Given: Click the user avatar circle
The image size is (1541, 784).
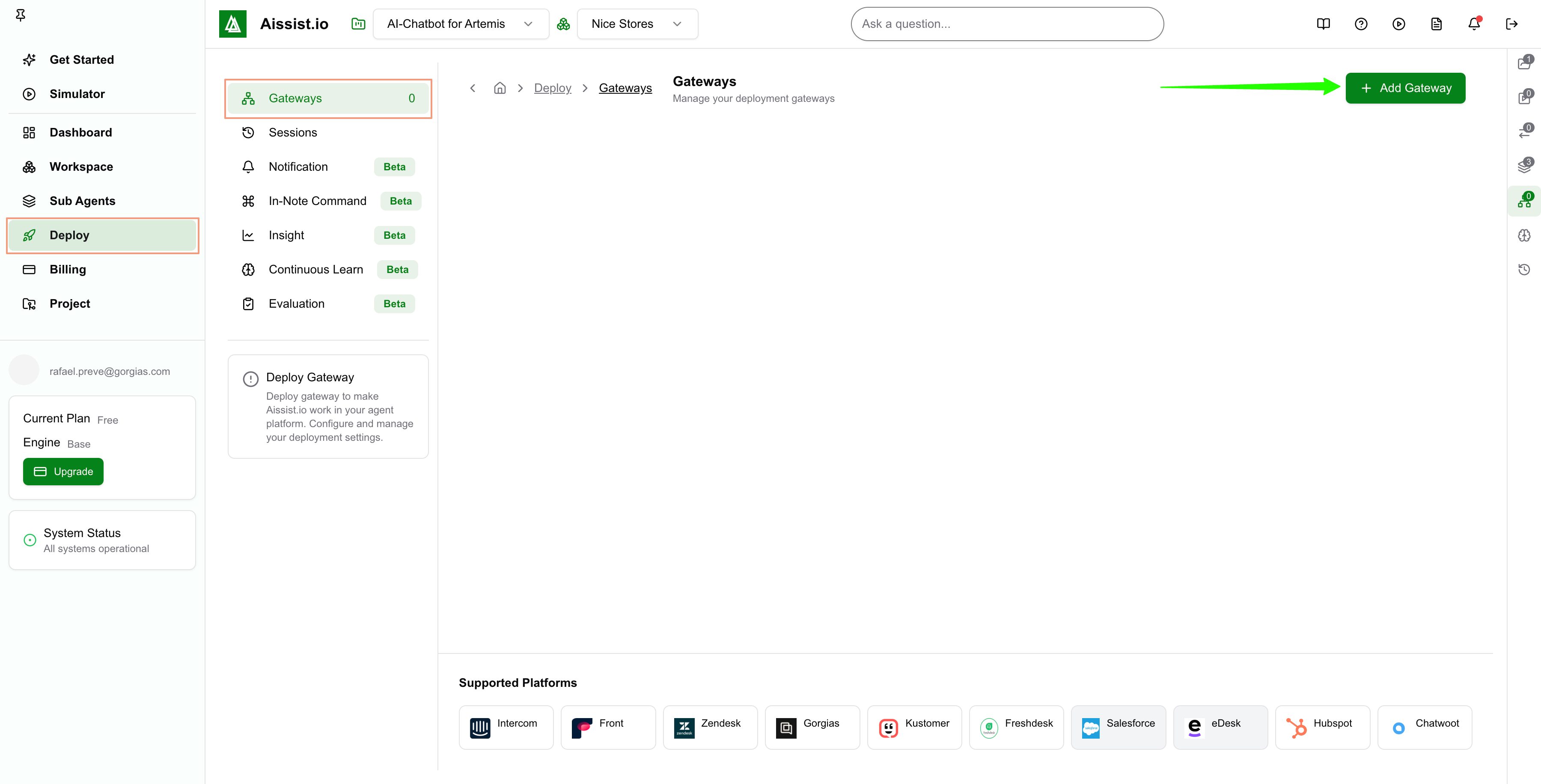Looking at the screenshot, I should pyautogui.click(x=24, y=370).
